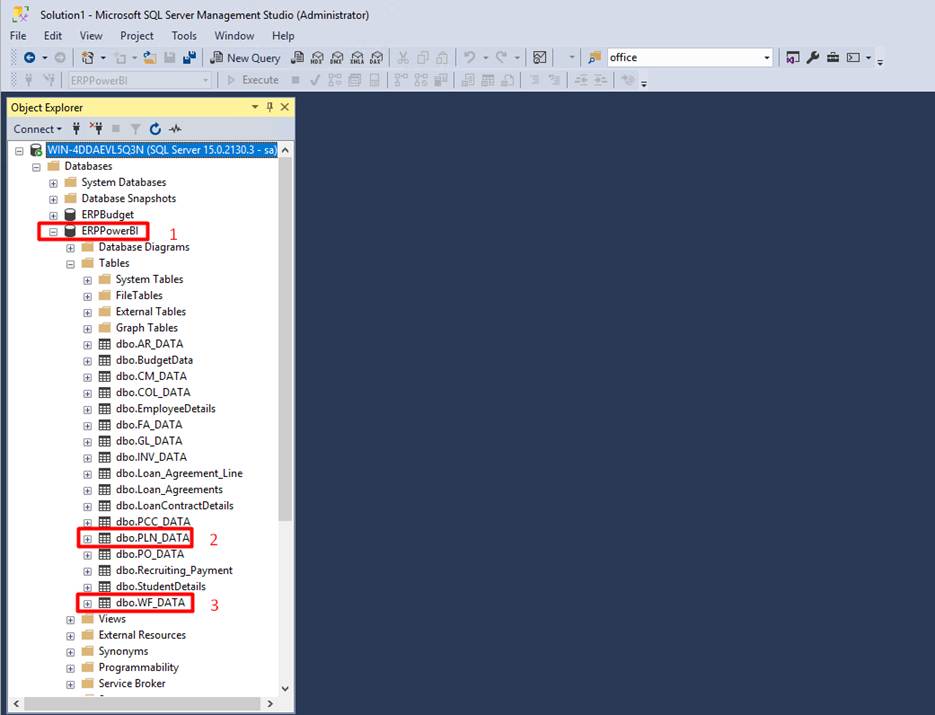This screenshot has width=935, height=715.
Task: Select the Service Broker folder
Action: (x=132, y=683)
